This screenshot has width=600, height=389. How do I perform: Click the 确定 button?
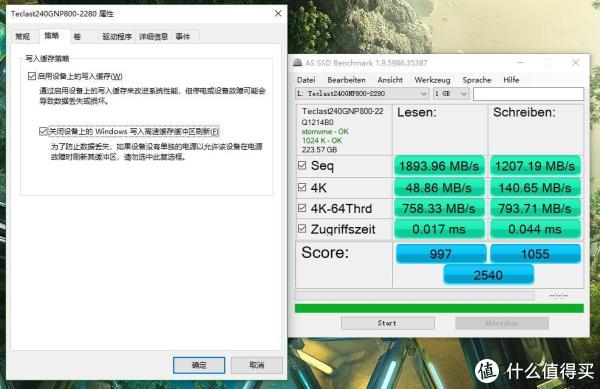click(199, 365)
